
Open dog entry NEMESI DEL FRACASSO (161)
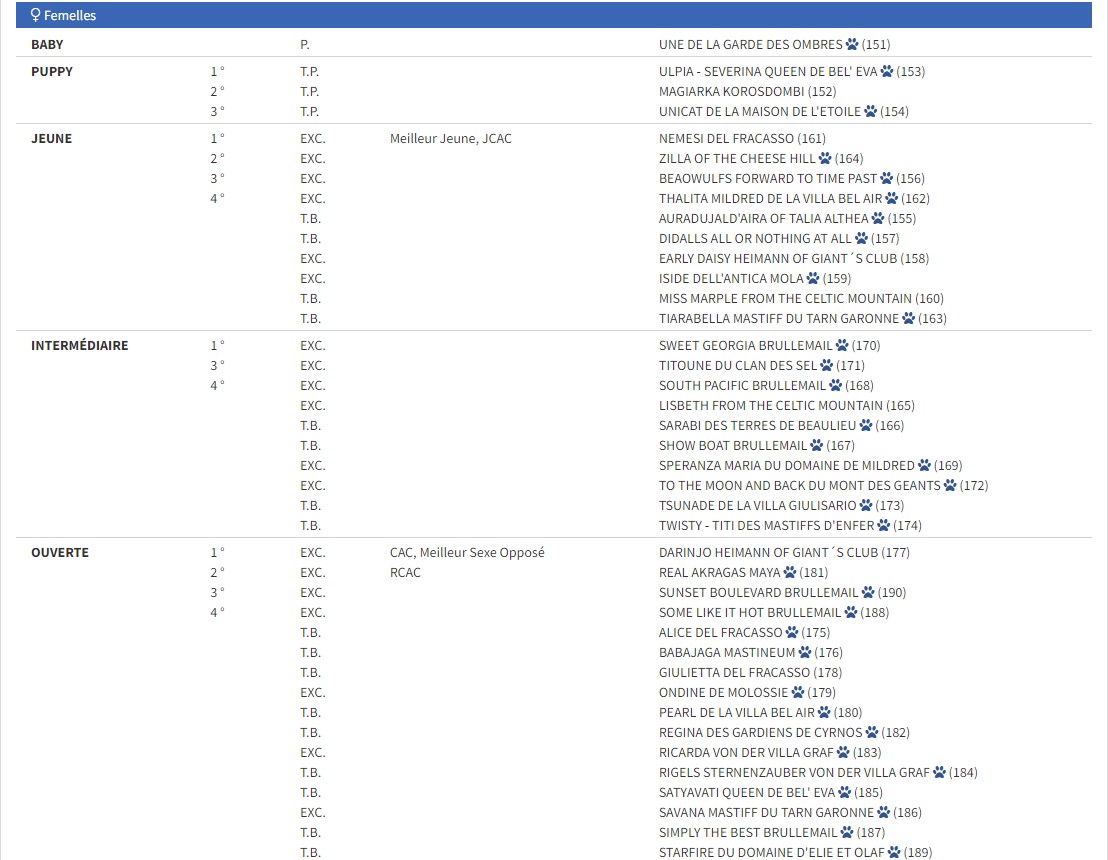pos(742,139)
